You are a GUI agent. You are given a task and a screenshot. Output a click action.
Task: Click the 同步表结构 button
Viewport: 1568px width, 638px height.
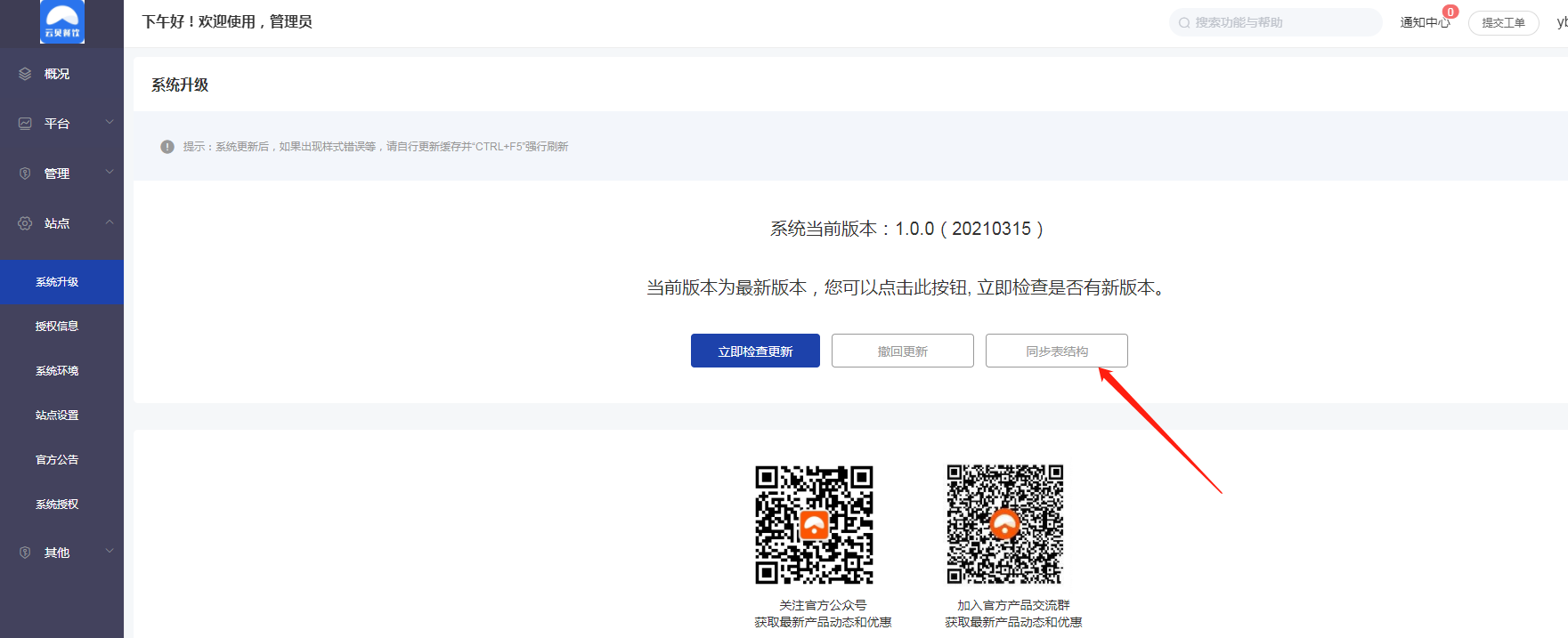click(1057, 351)
